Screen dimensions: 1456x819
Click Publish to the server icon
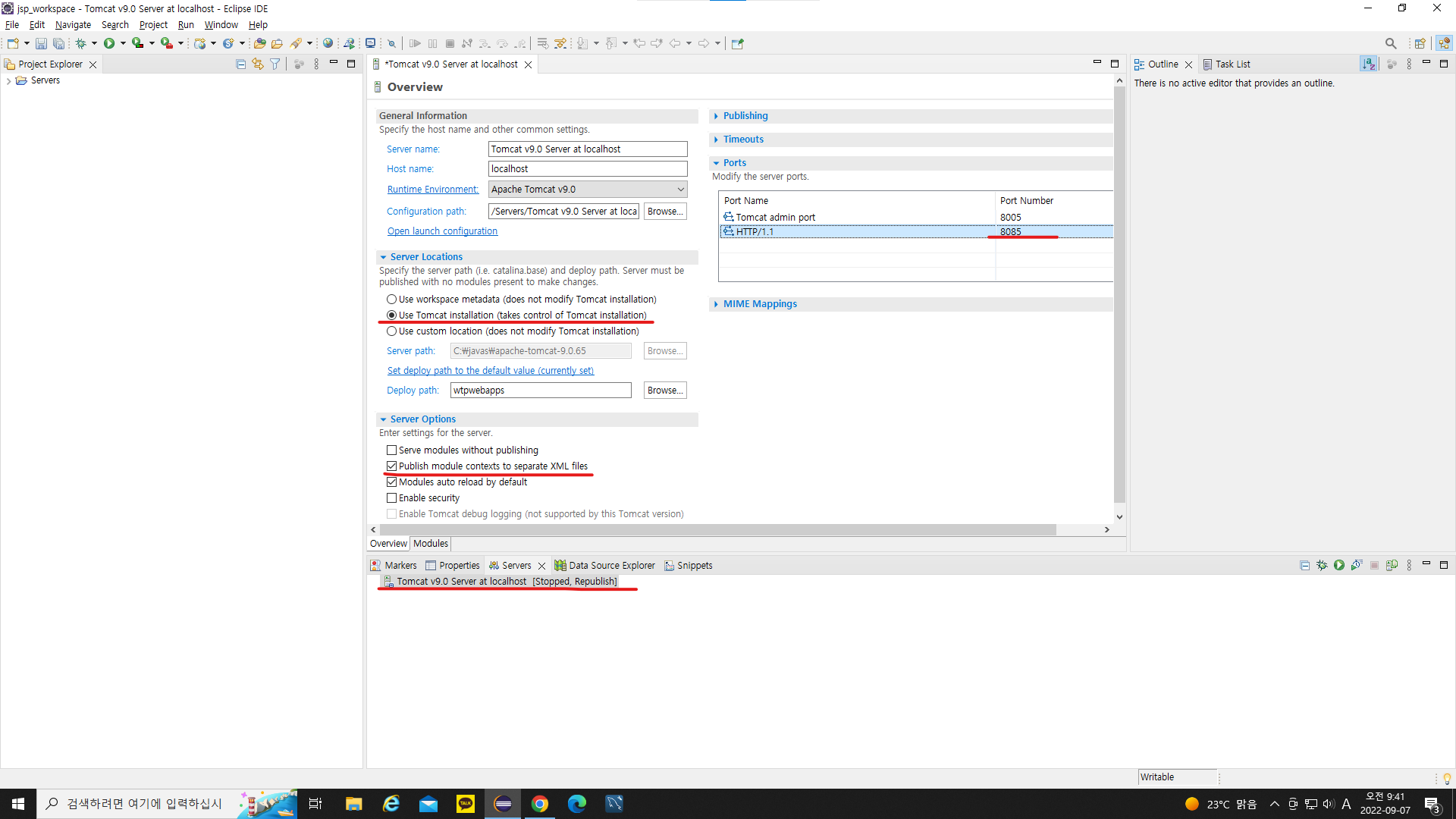coord(1392,565)
